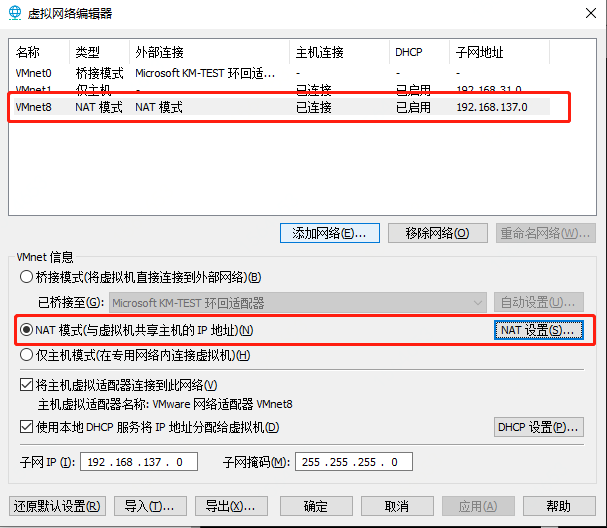Click 还原默认设置 to restore defaults
This screenshot has height=528, width=607.
coord(55,506)
